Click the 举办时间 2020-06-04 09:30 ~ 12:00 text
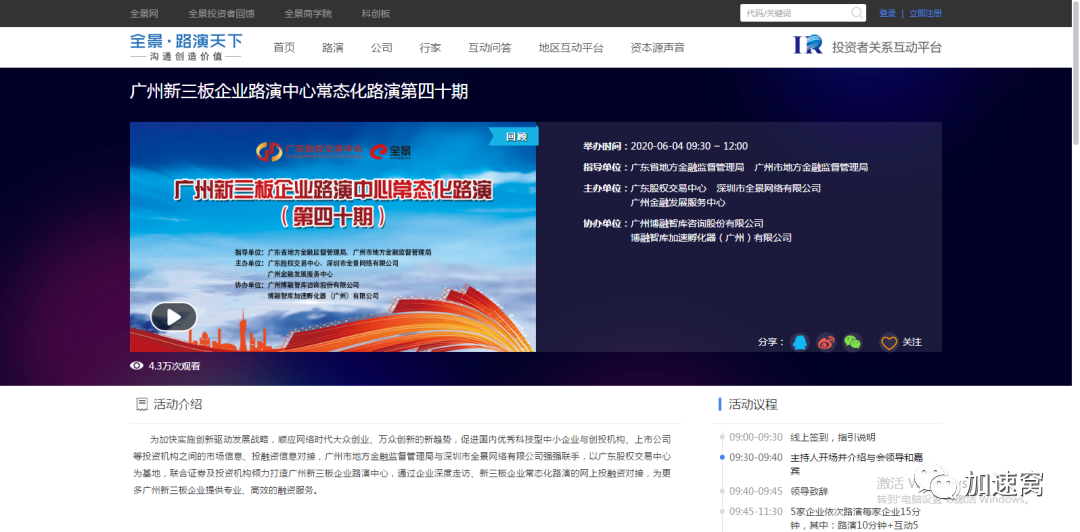1080x532 pixels. (665, 146)
